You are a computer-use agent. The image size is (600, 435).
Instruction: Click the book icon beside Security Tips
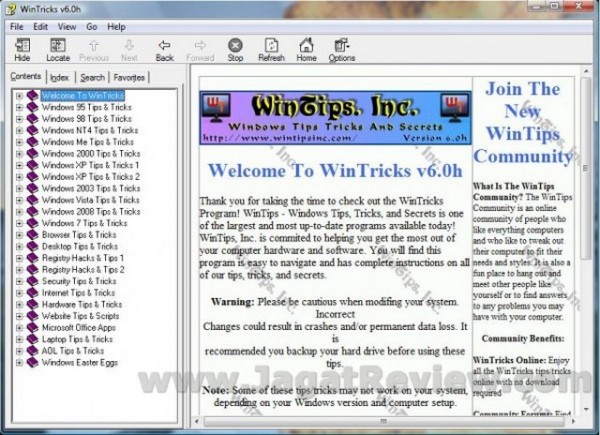pos(33,281)
